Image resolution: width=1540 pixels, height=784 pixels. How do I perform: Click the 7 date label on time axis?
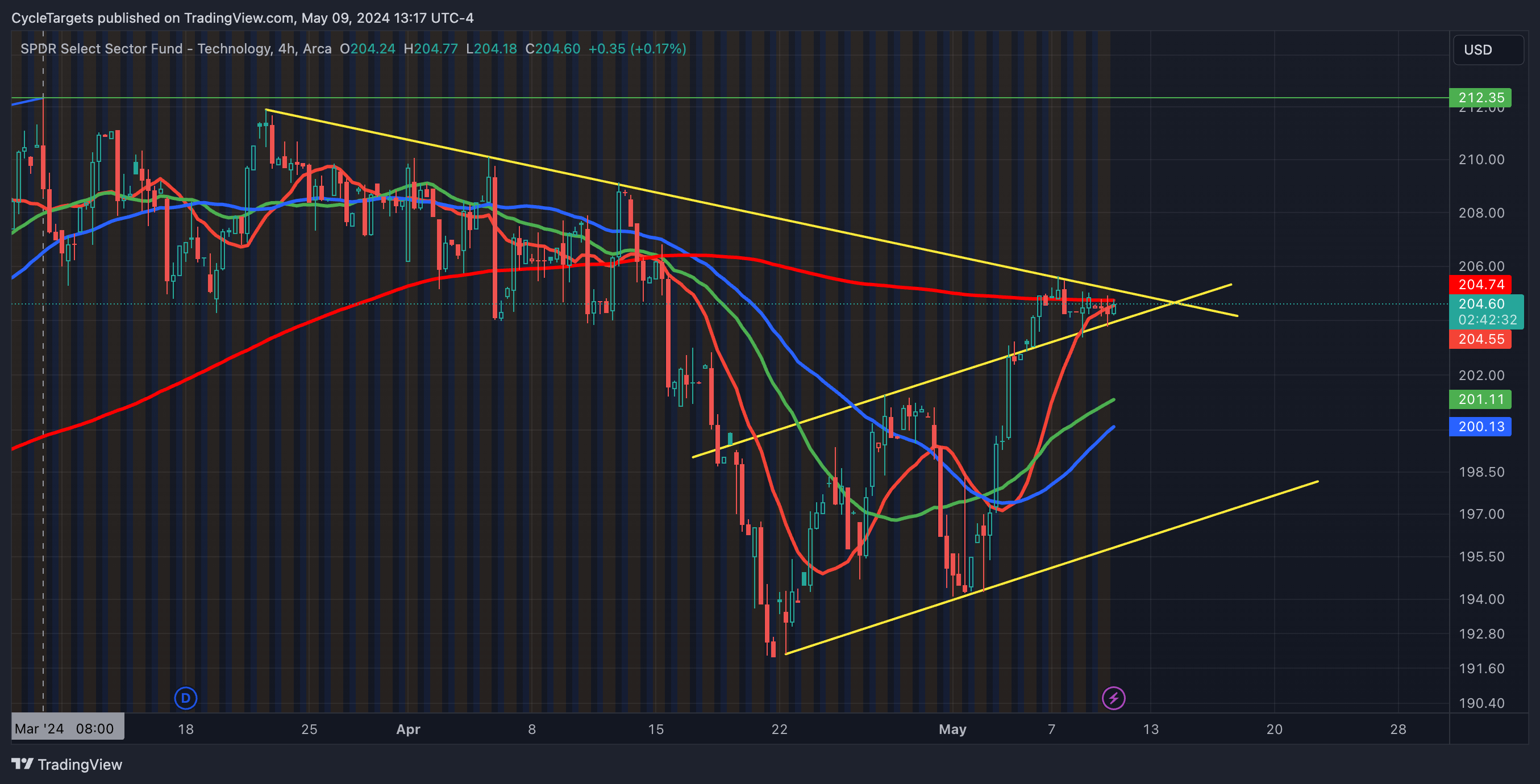1052,729
